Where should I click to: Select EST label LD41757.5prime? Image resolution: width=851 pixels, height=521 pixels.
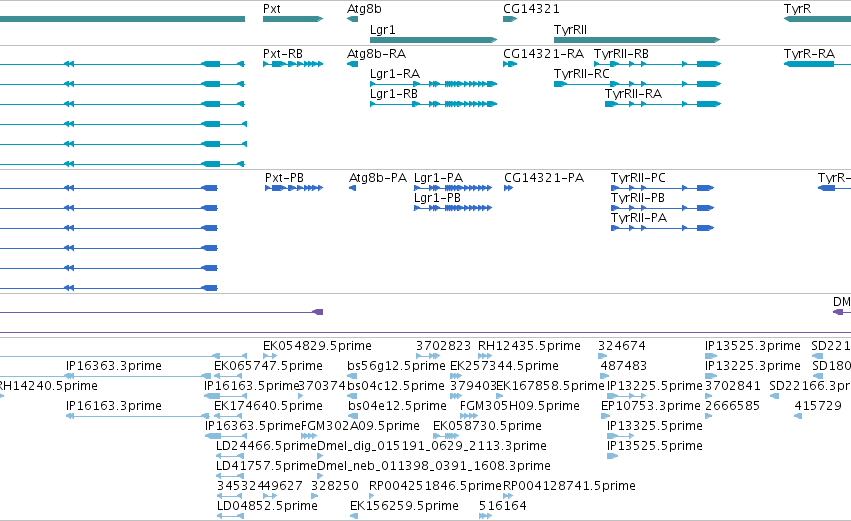point(266,467)
